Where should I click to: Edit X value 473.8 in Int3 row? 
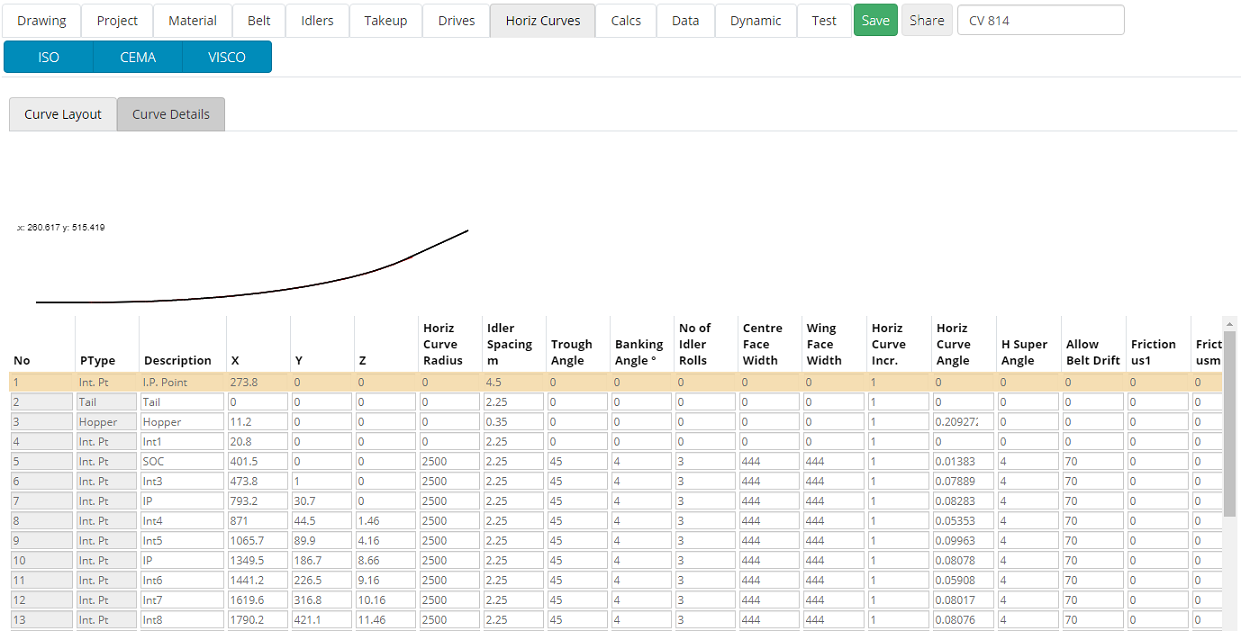coord(259,481)
